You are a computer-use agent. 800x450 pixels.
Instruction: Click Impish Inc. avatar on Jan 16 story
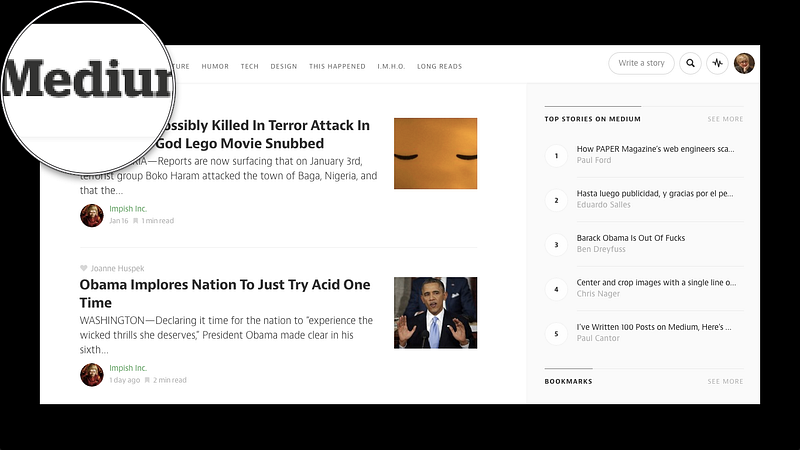pyautogui.click(x=92, y=215)
